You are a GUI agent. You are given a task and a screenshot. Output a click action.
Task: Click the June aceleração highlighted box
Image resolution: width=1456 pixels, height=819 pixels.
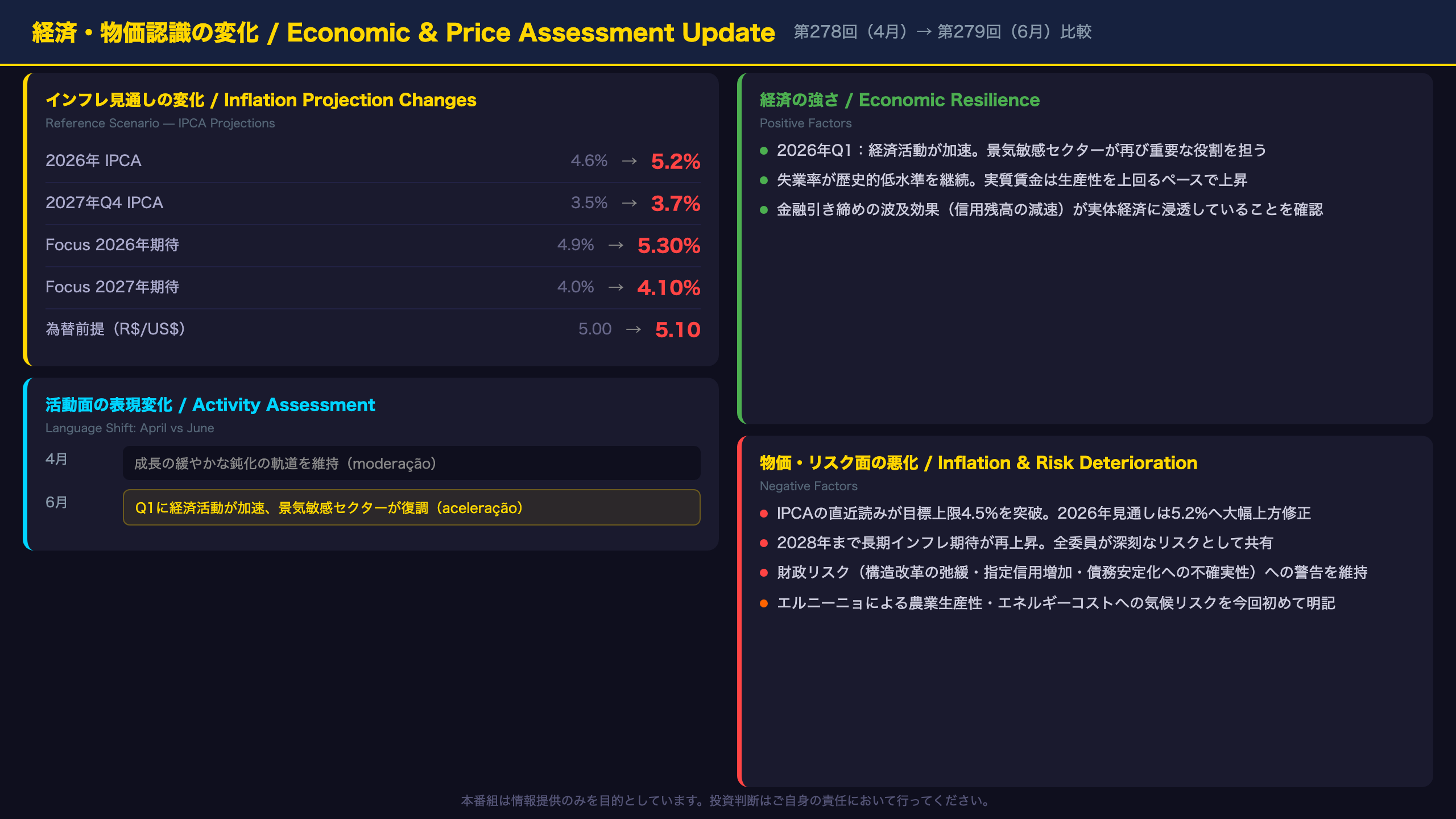click(x=412, y=507)
